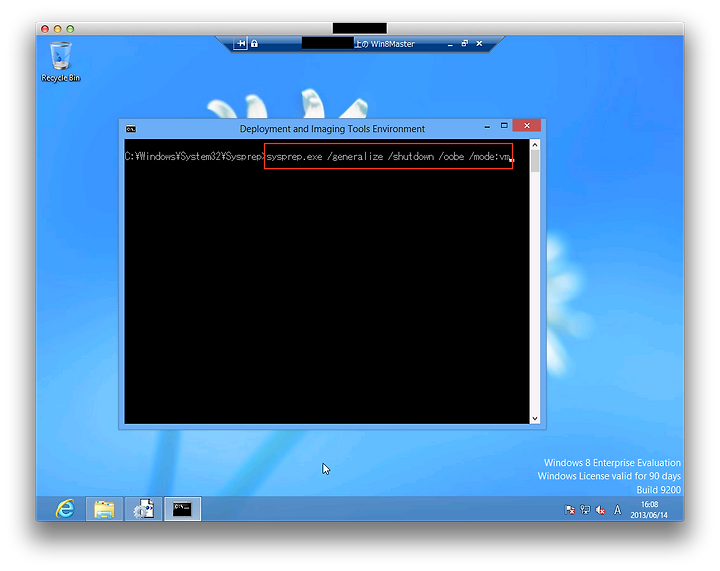Maximize the Deployment and Imaging Tools window
The image size is (720, 571).
coord(504,126)
